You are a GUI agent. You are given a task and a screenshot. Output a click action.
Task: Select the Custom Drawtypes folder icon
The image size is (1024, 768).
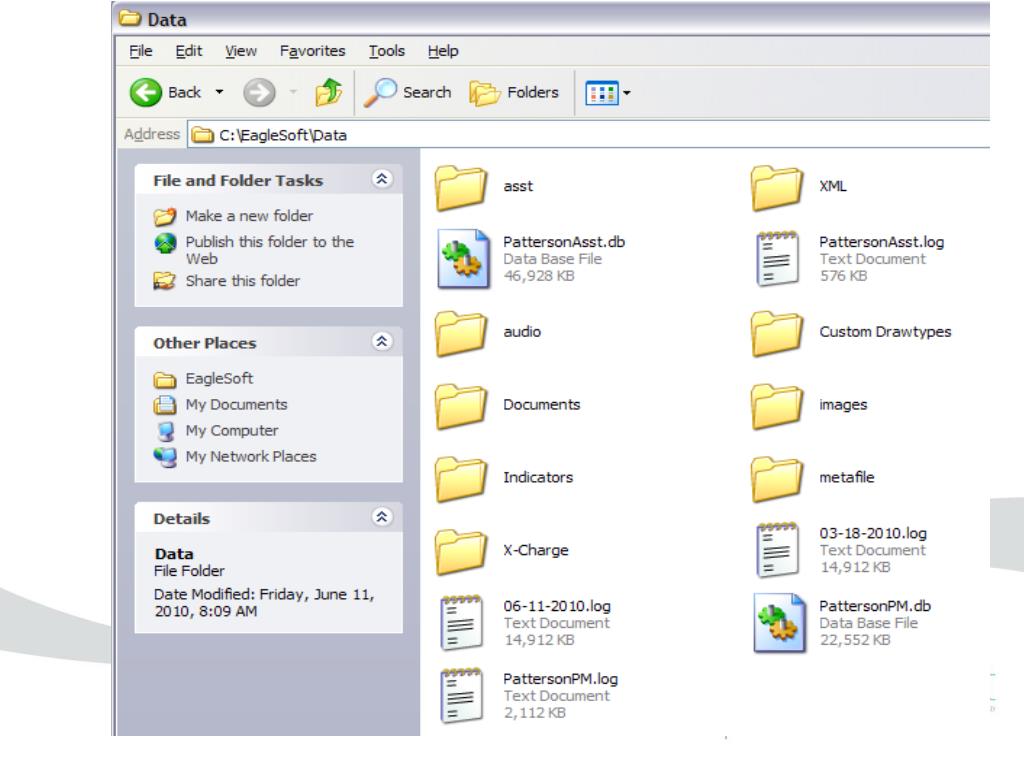click(x=776, y=333)
